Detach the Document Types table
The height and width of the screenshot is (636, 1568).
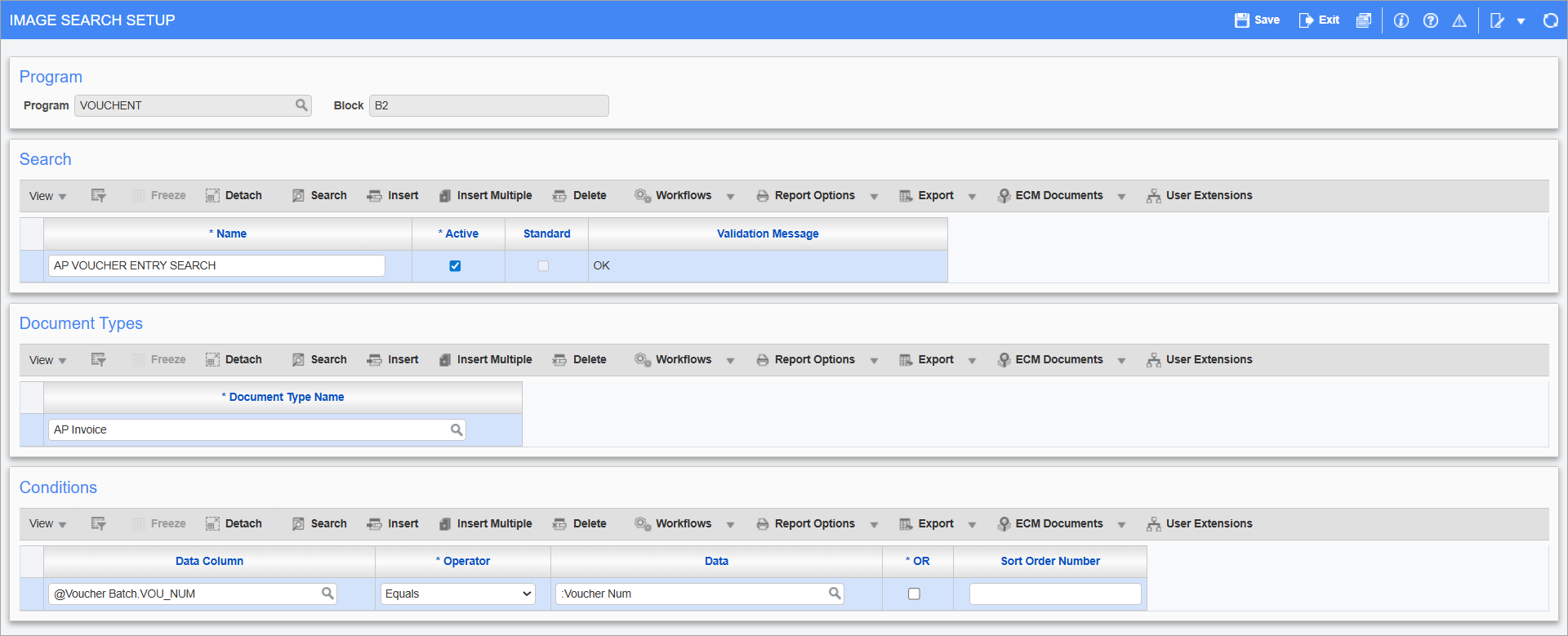pyautogui.click(x=234, y=360)
